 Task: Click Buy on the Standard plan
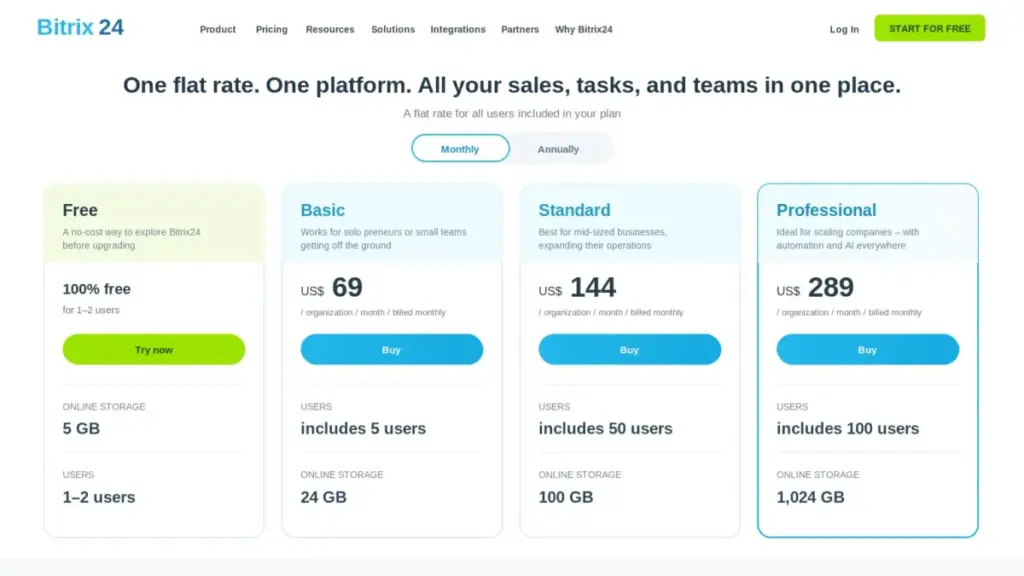tap(630, 349)
